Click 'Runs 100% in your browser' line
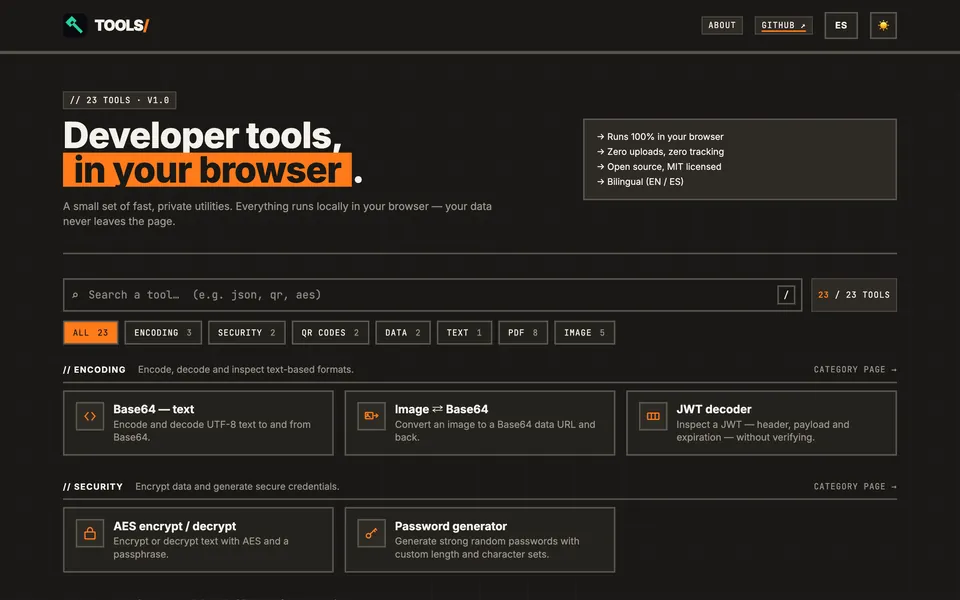960x600 pixels. pyautogui.click(x=660, y=137)
